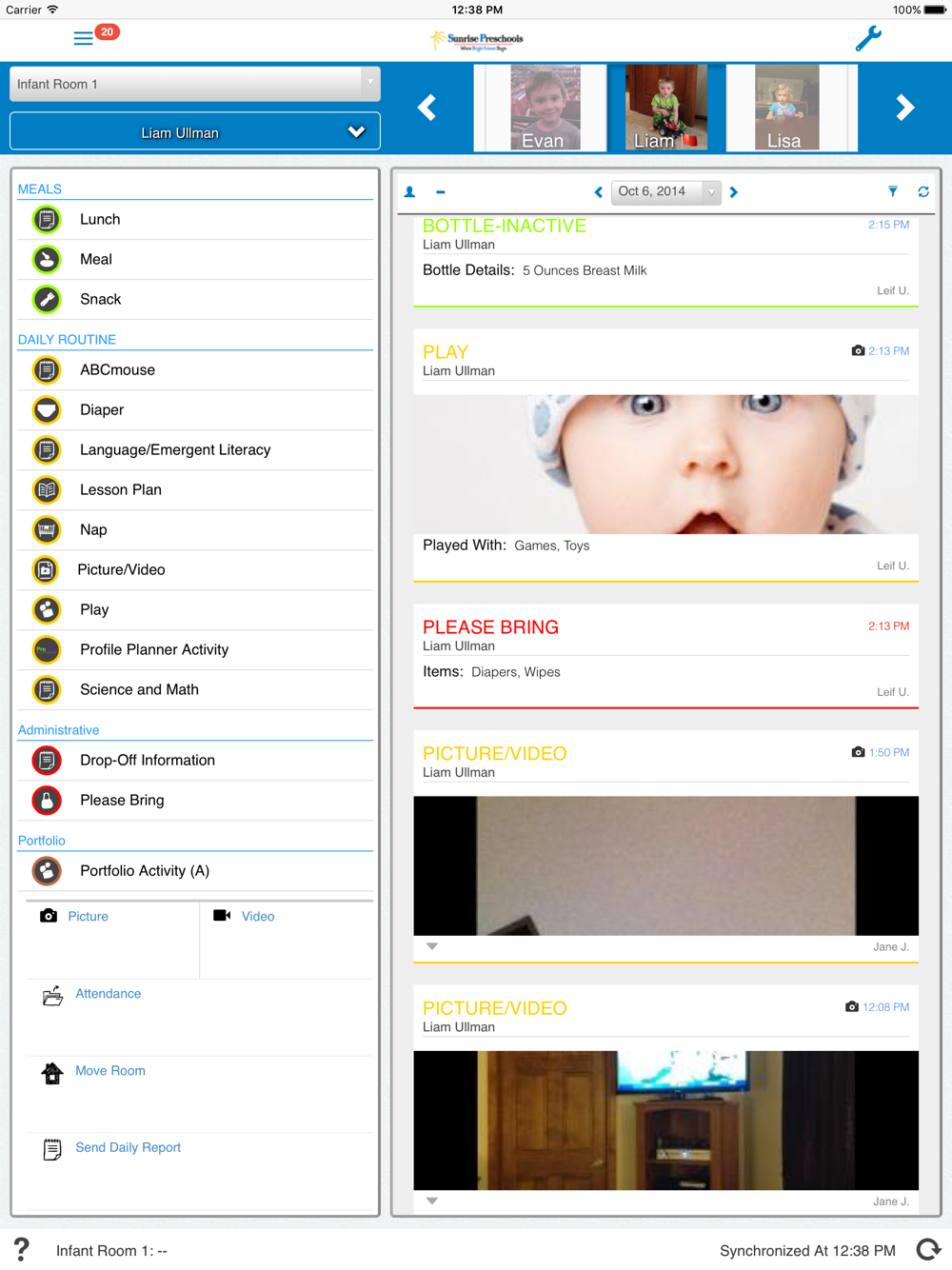952x1270 pixels.
Task: Tap the sync icon beside Synchronized status
Action: click(x=928, y=1249)
